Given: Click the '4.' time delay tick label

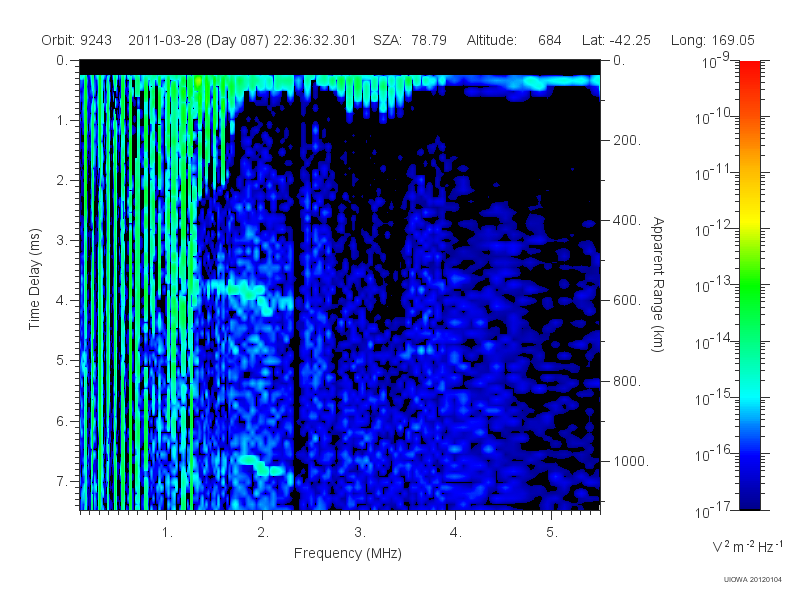Looking at the screenshot, I should coord(62,301).
